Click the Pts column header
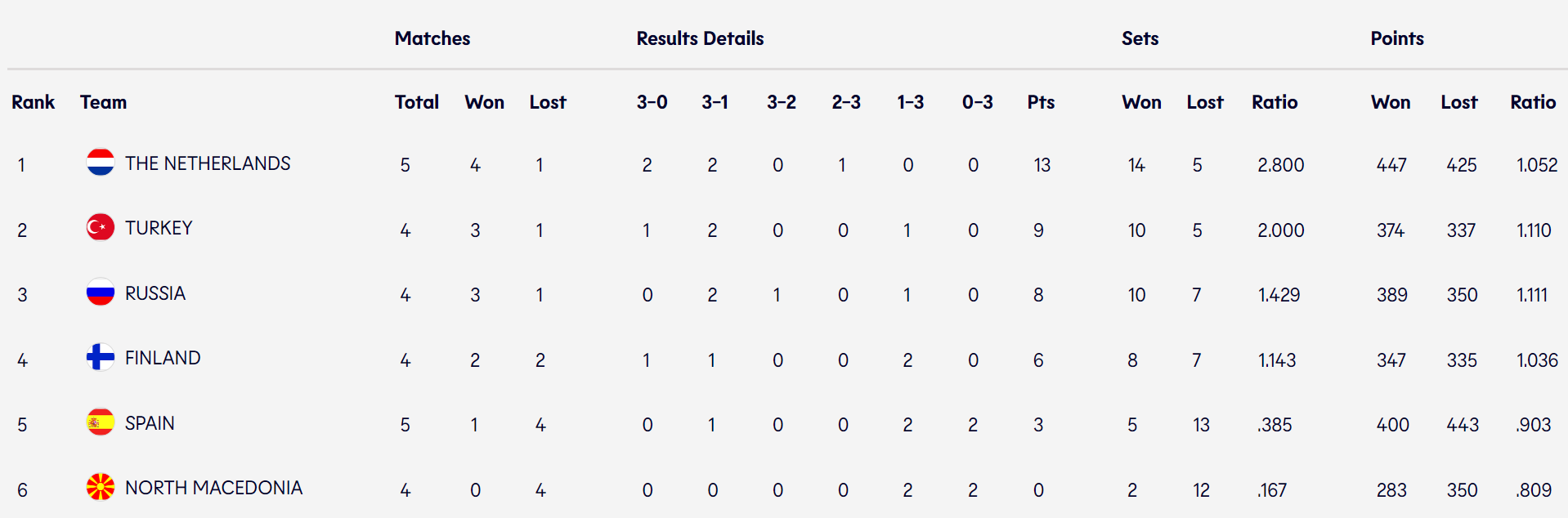This screenshot has width=1568, height=518. click(x=1041, y=102)
